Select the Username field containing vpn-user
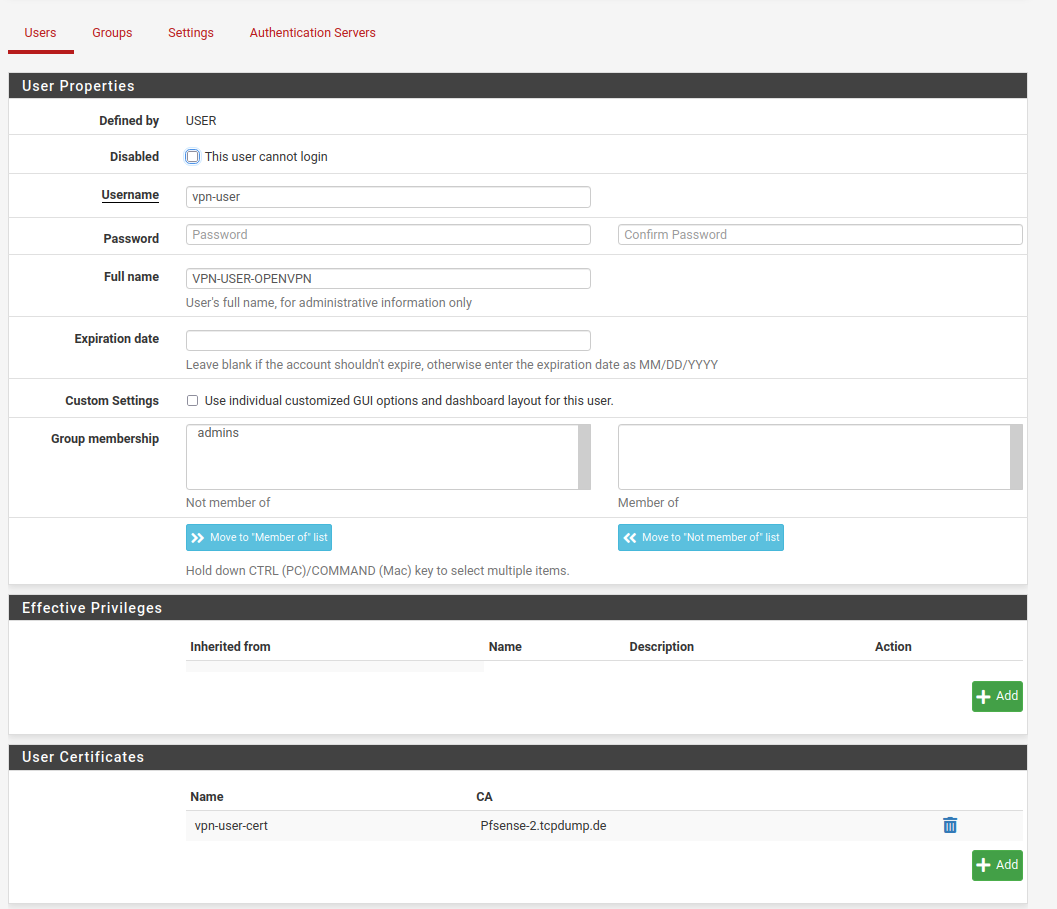Image resolution: width=1057 pixels, height=909 pixels. 388,196
